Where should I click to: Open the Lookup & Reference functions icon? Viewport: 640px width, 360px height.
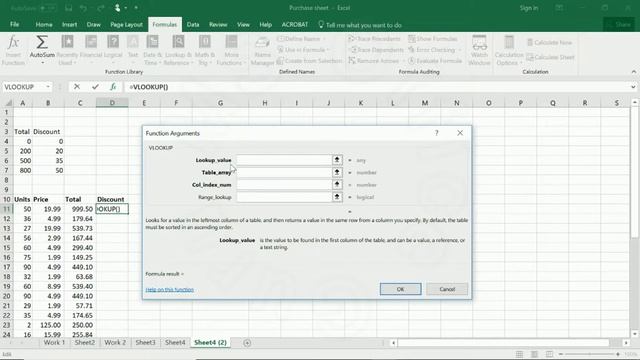tap(178, 42)
